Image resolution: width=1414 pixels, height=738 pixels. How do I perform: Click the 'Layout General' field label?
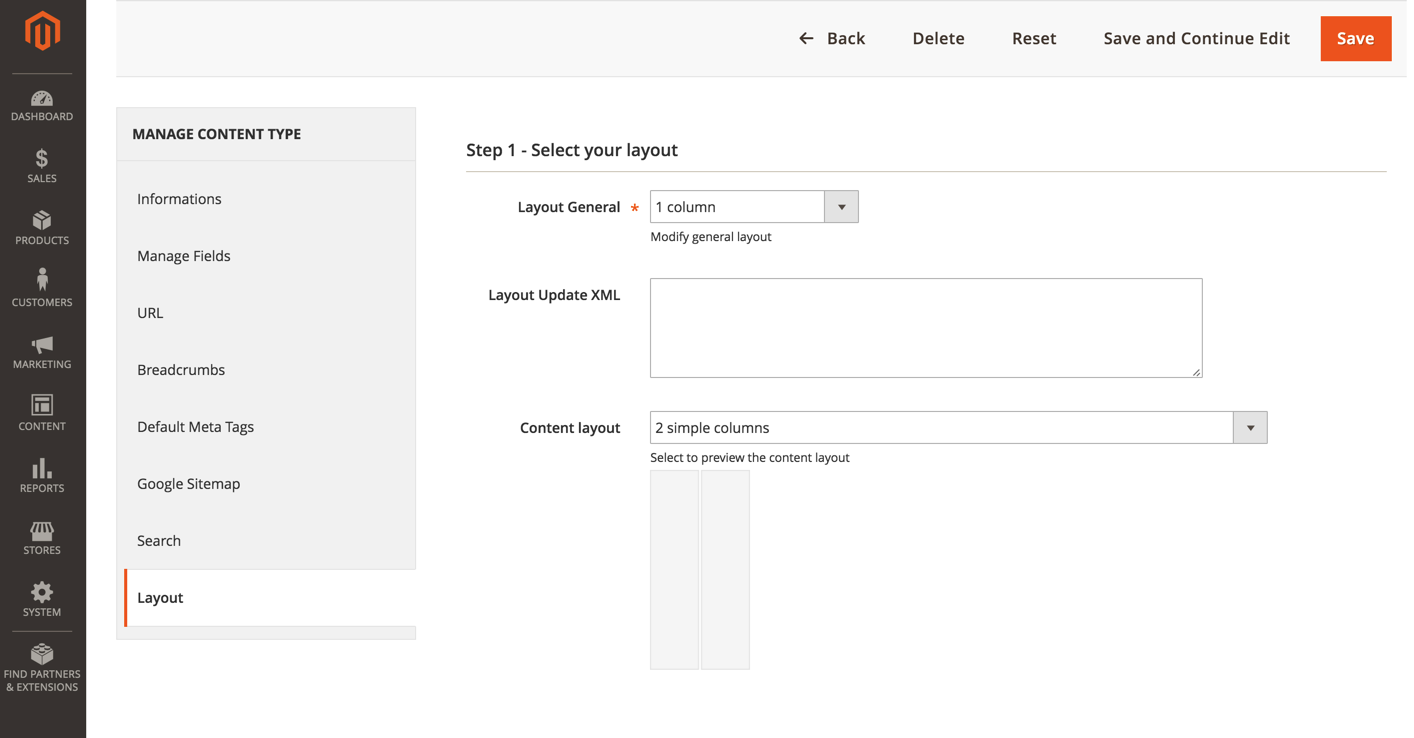569,207
